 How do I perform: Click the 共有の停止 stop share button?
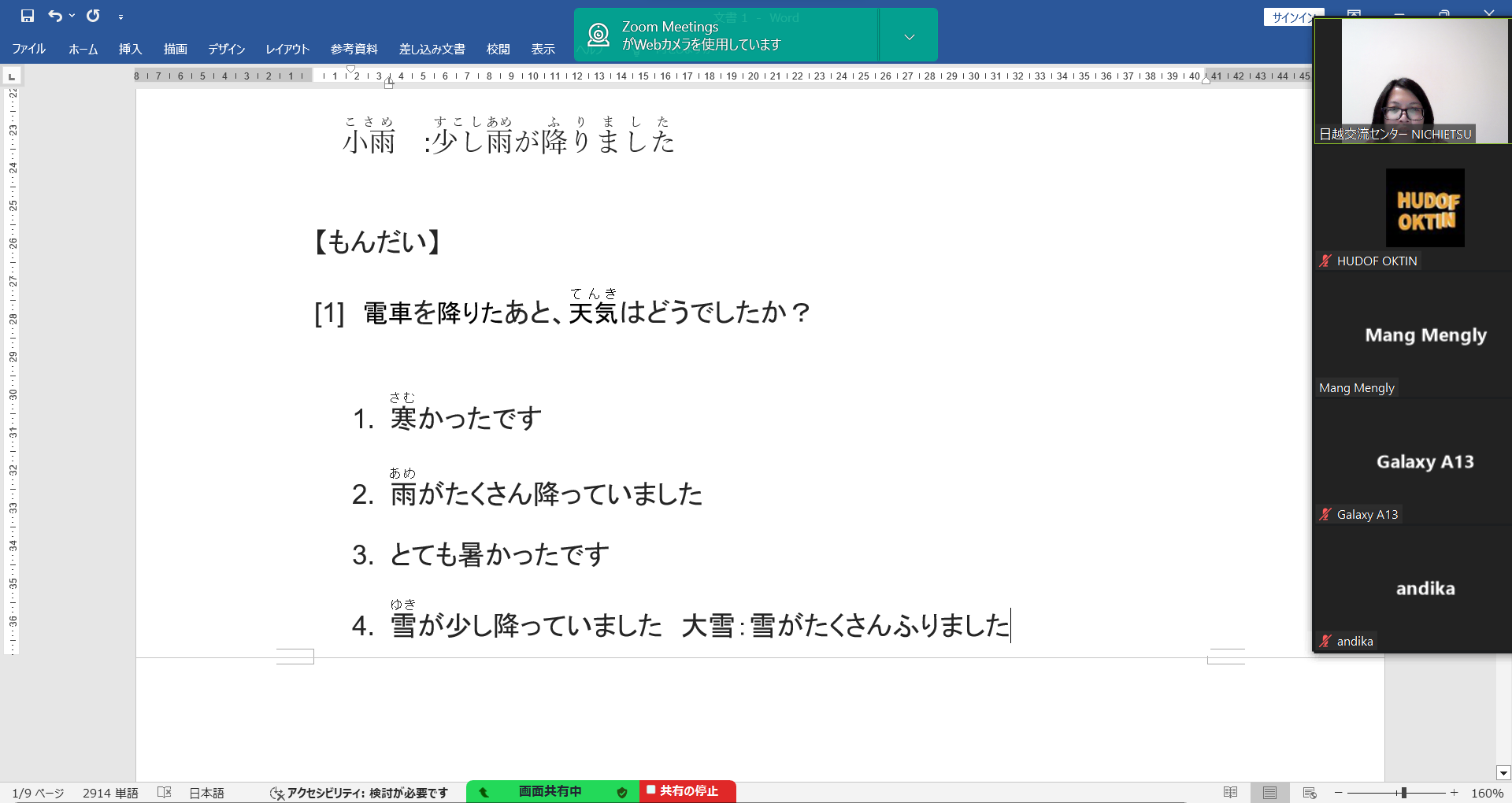pos(687,791)
